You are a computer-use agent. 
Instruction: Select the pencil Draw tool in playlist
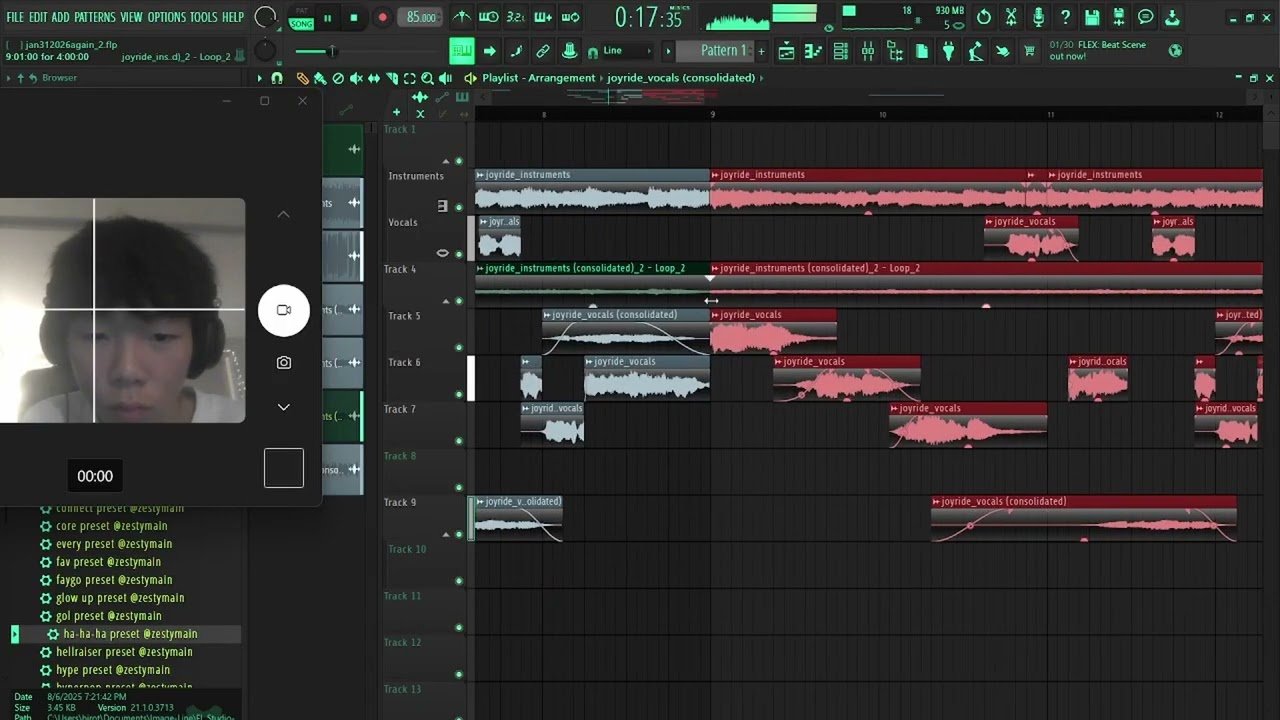(302, 78)
